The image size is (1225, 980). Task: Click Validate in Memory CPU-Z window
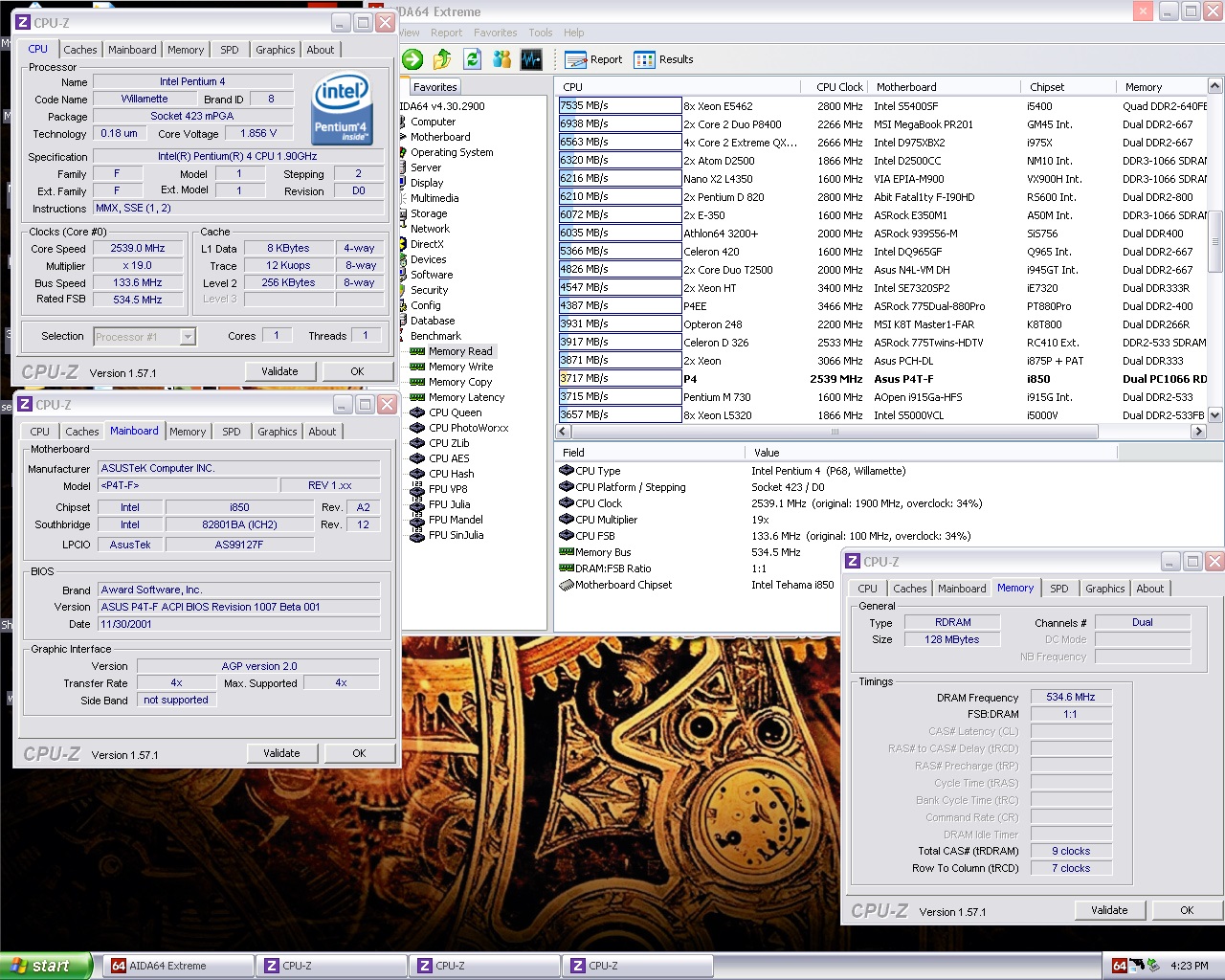click(x=1109, y=910)
